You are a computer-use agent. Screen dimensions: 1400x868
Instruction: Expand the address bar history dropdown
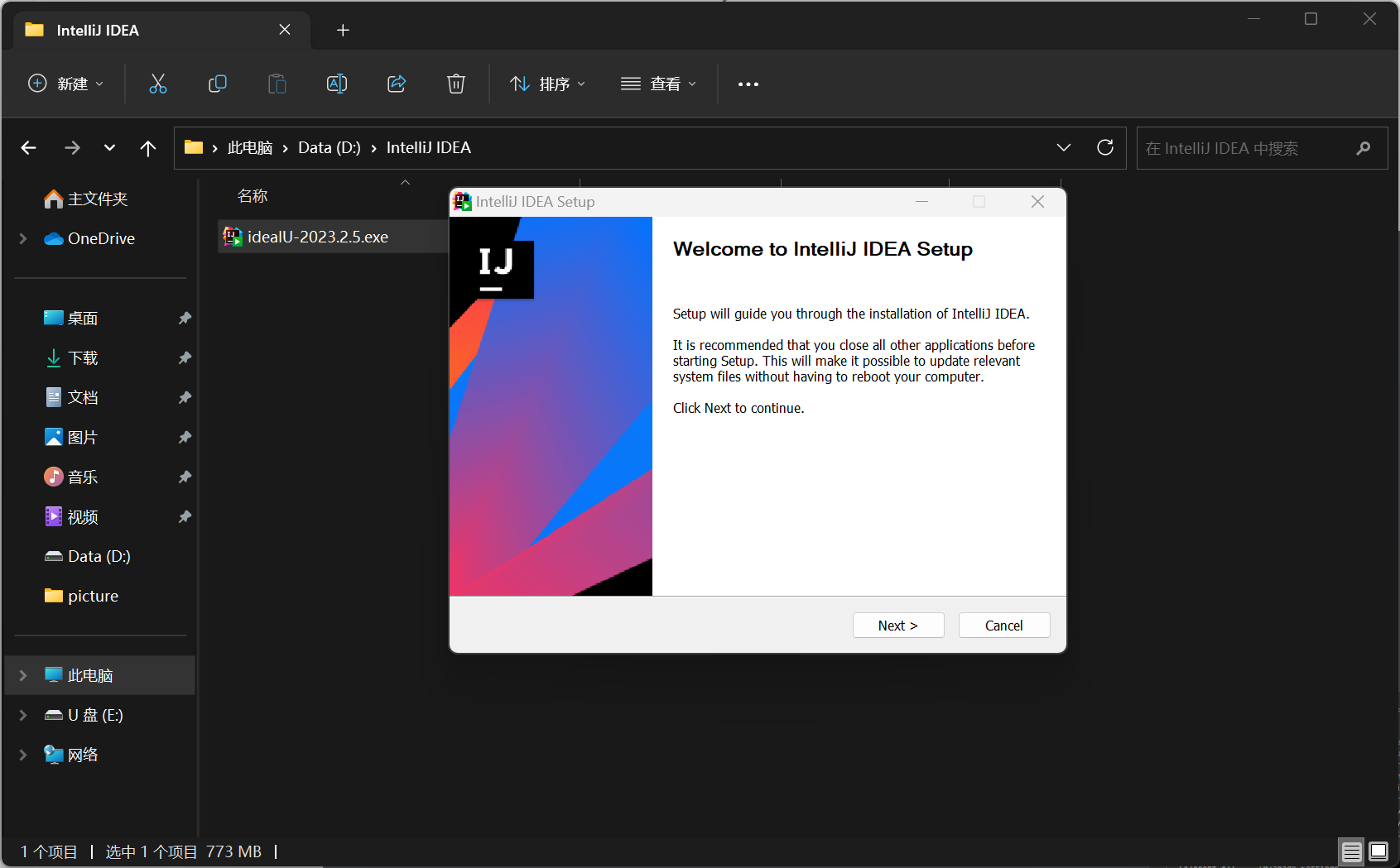[1064, 147]
